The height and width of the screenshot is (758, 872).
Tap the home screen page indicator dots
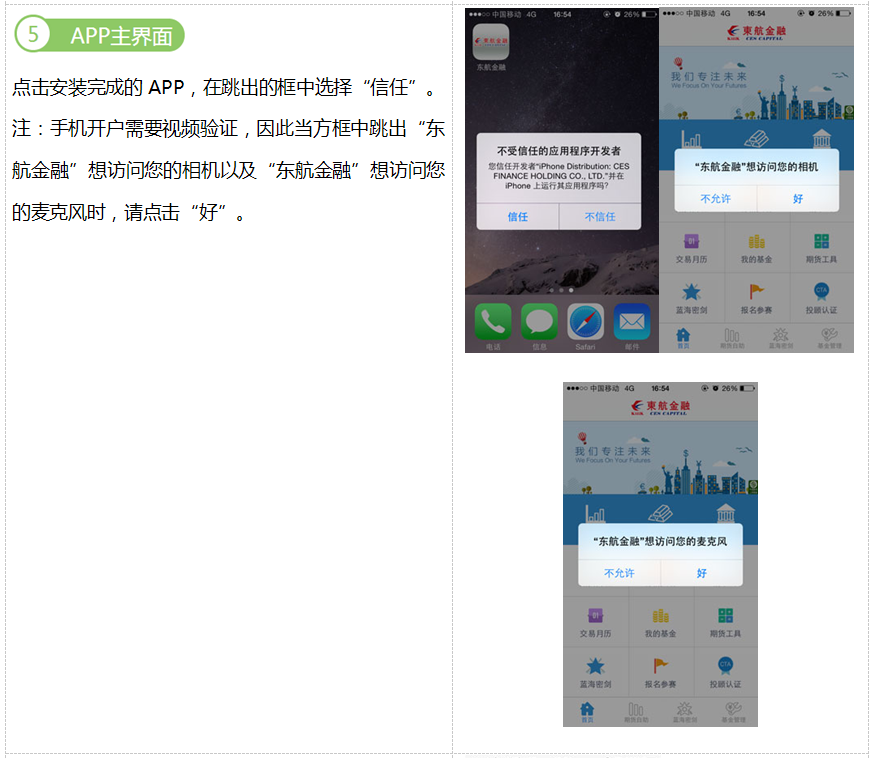(x=561, y=290)
